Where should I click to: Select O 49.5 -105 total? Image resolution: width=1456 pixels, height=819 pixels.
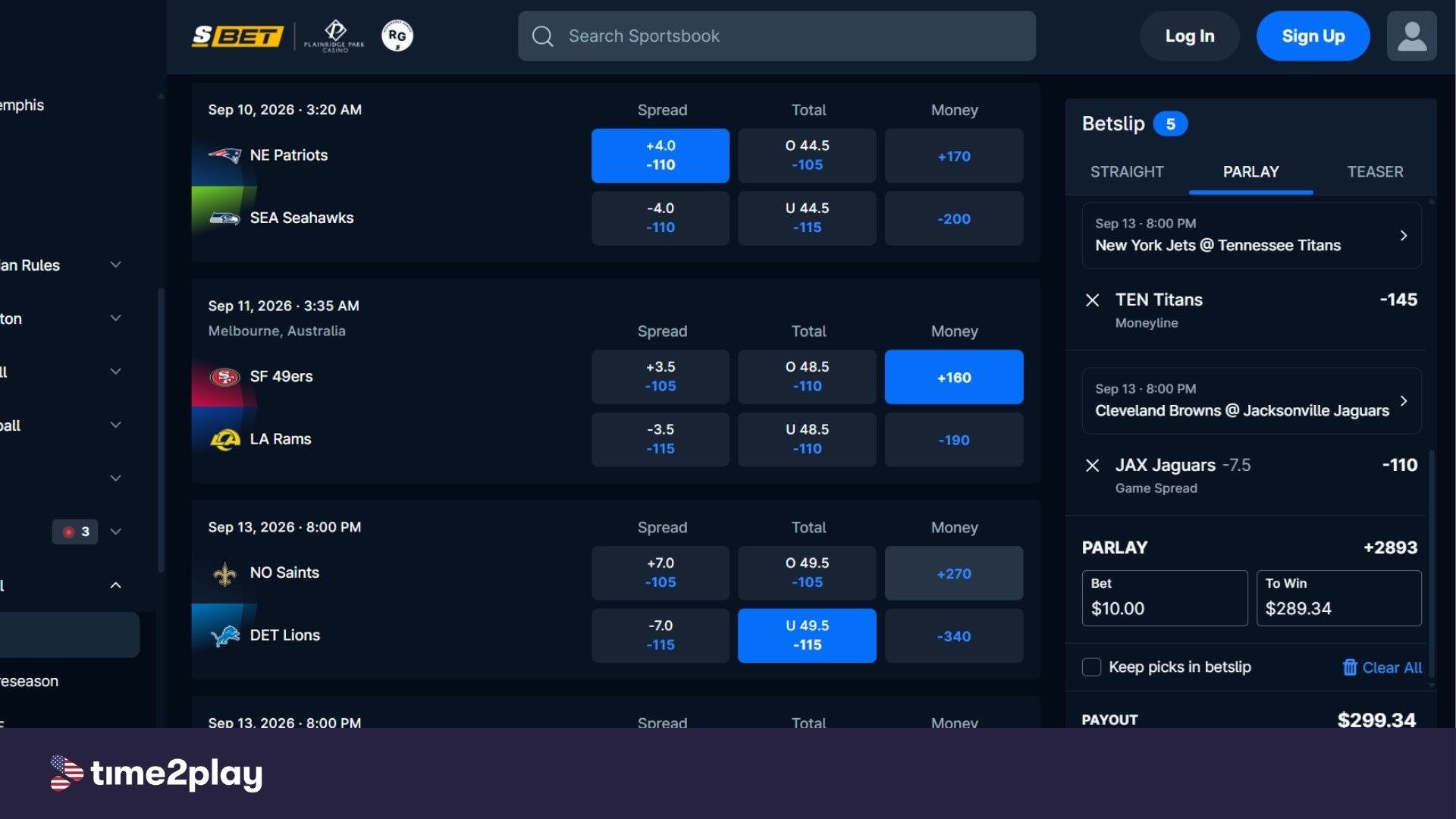tap(807, 573)
